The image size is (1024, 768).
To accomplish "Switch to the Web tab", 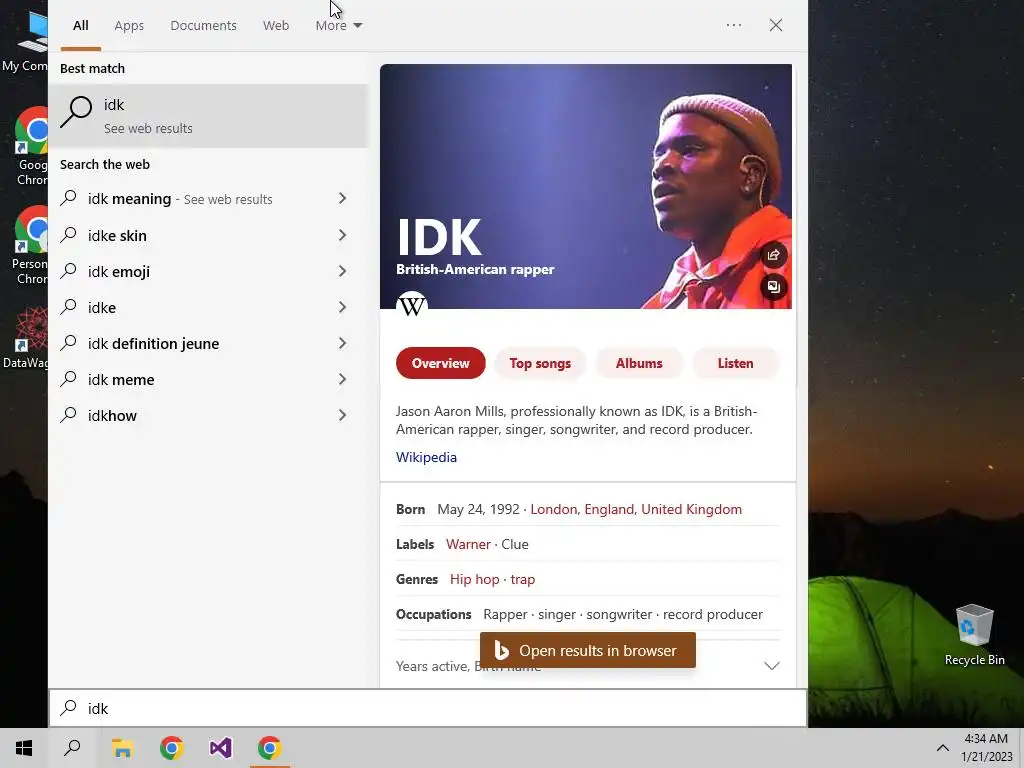I will (276, 25).
